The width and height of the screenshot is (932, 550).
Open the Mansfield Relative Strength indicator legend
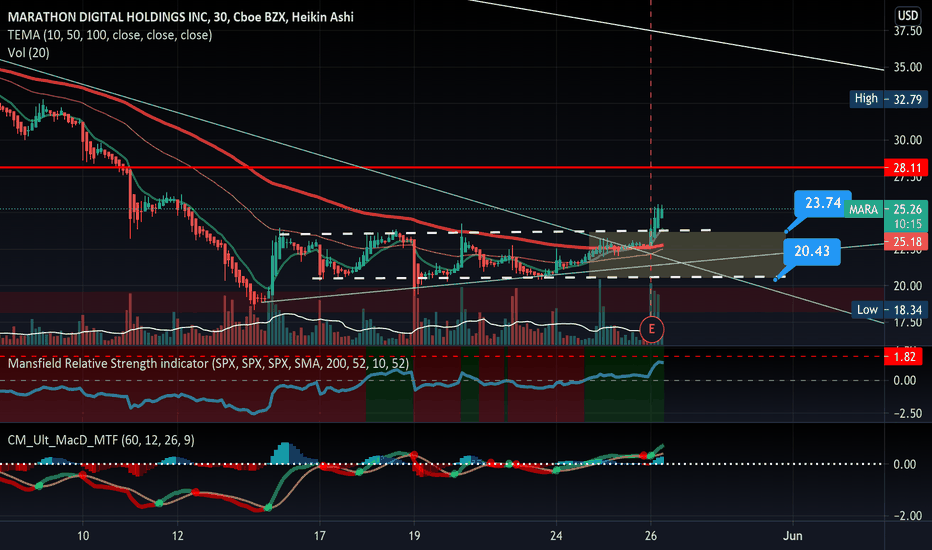point(209,363)
